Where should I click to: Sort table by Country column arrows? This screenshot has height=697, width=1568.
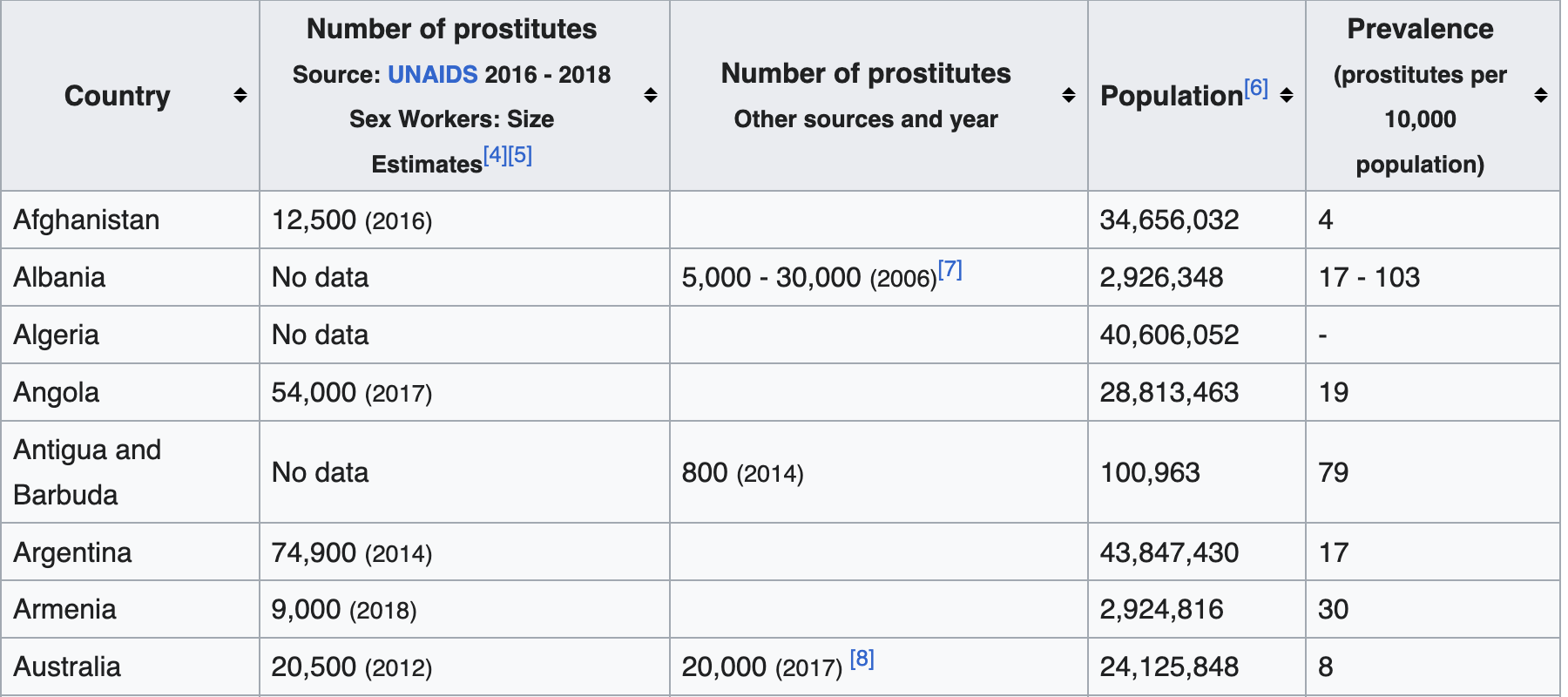pos(240,96)
